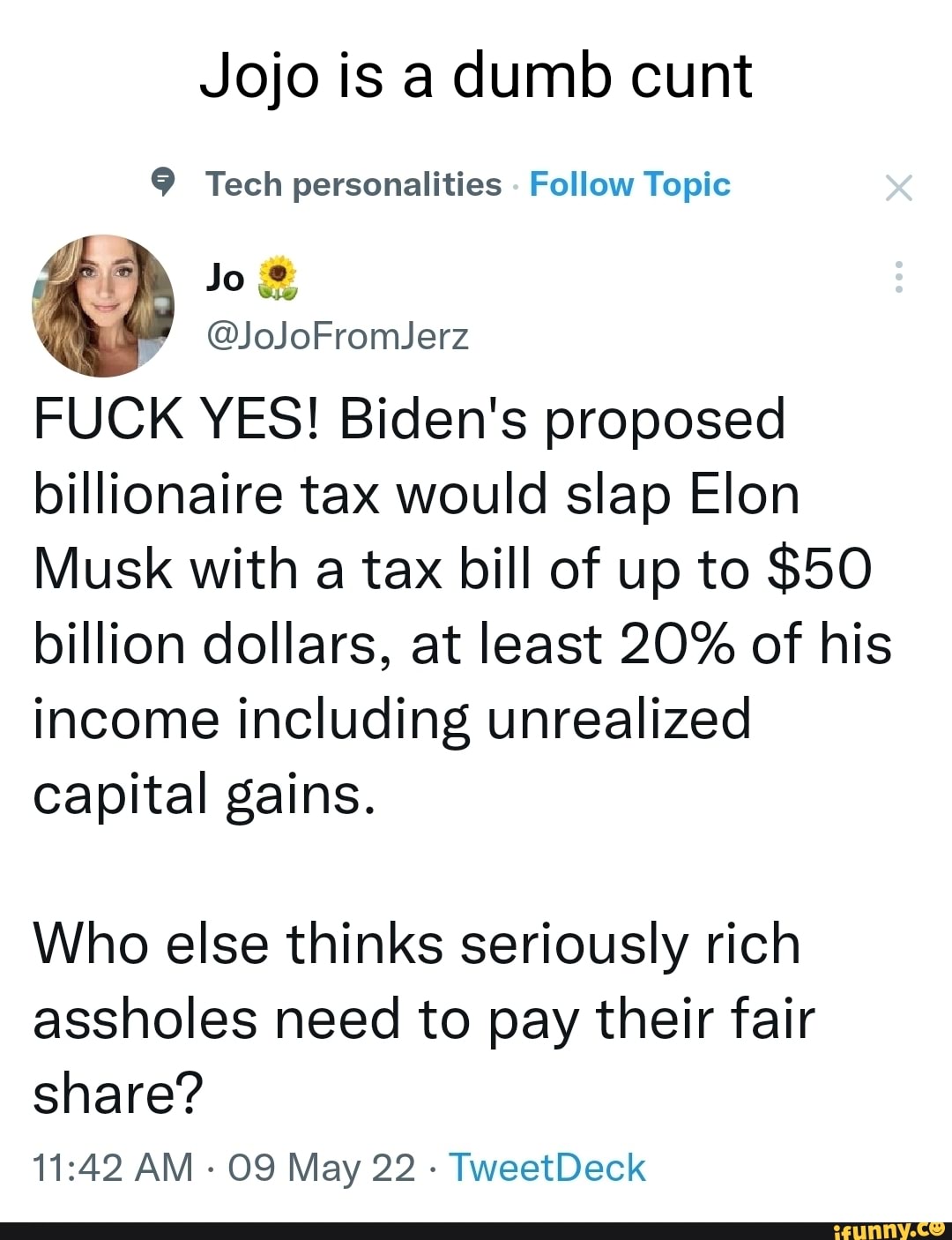Click the orange ifunny bottom bar

click(x=476, y=1229)
